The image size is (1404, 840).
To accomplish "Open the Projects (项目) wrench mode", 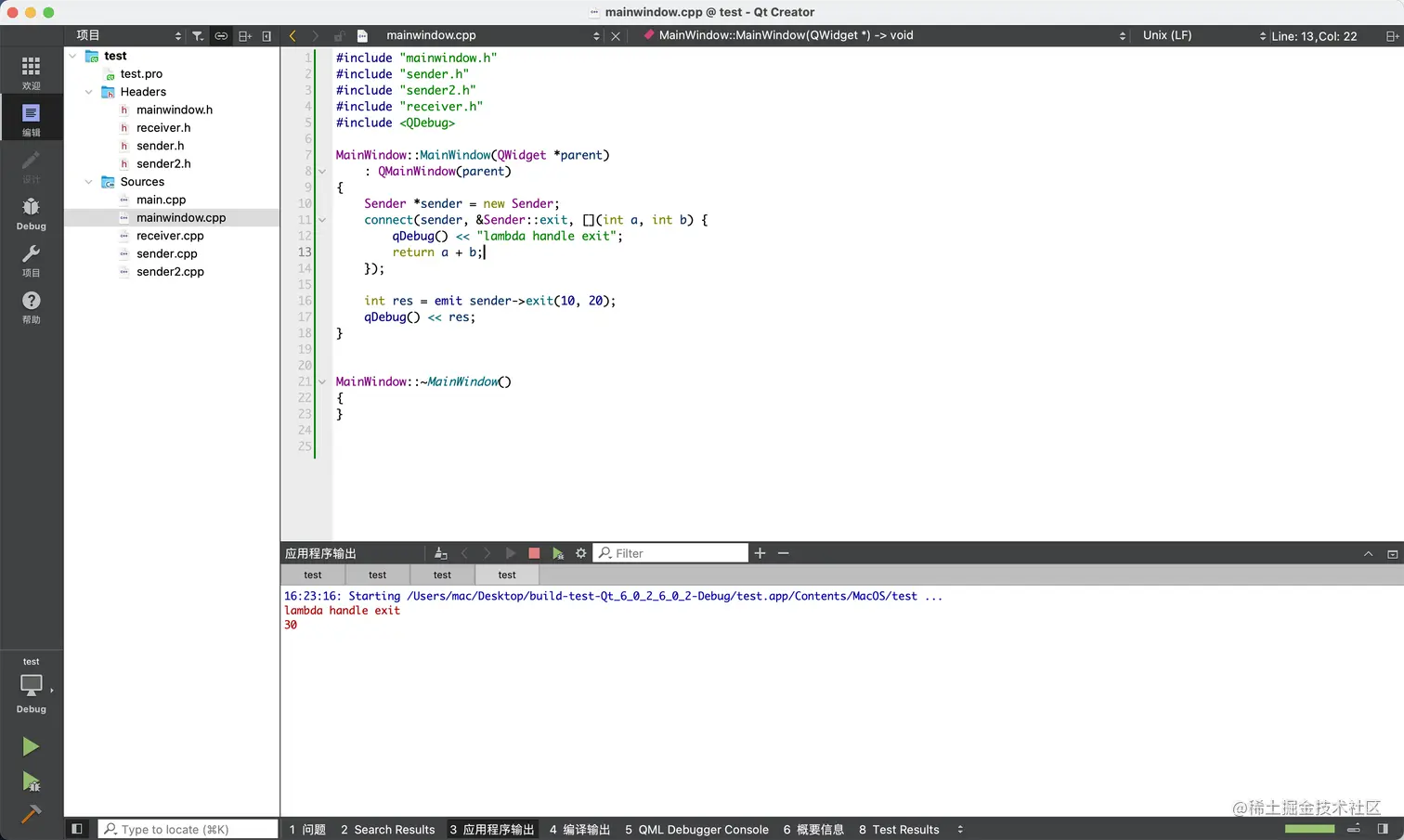I will (31, 261).
